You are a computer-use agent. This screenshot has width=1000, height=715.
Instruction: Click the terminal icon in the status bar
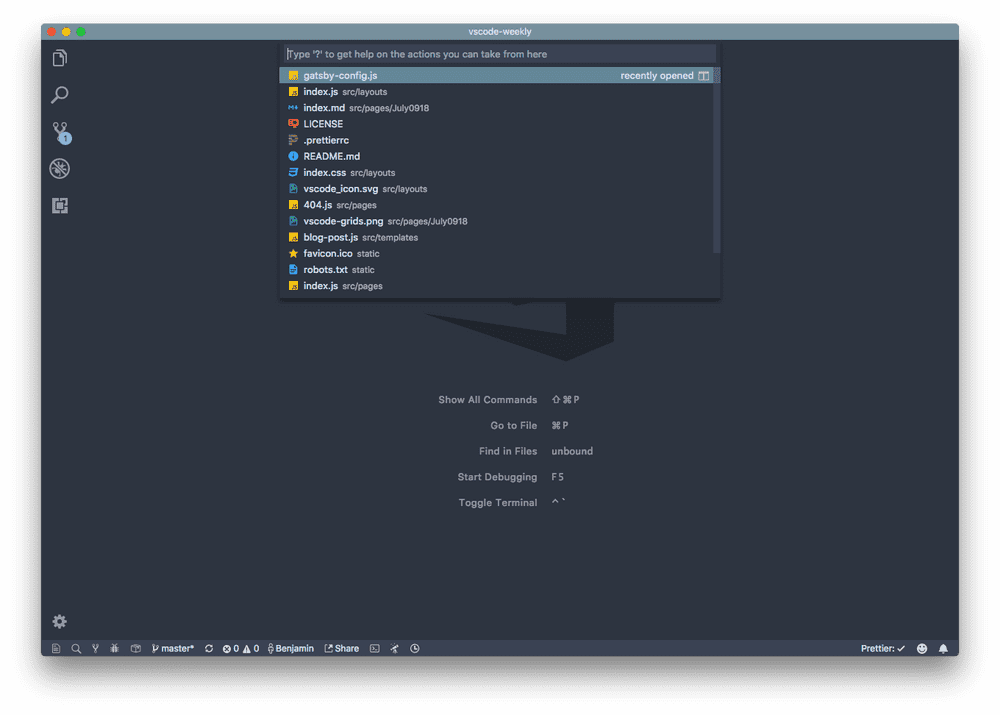pyautogui.click(x=375, y=648)
